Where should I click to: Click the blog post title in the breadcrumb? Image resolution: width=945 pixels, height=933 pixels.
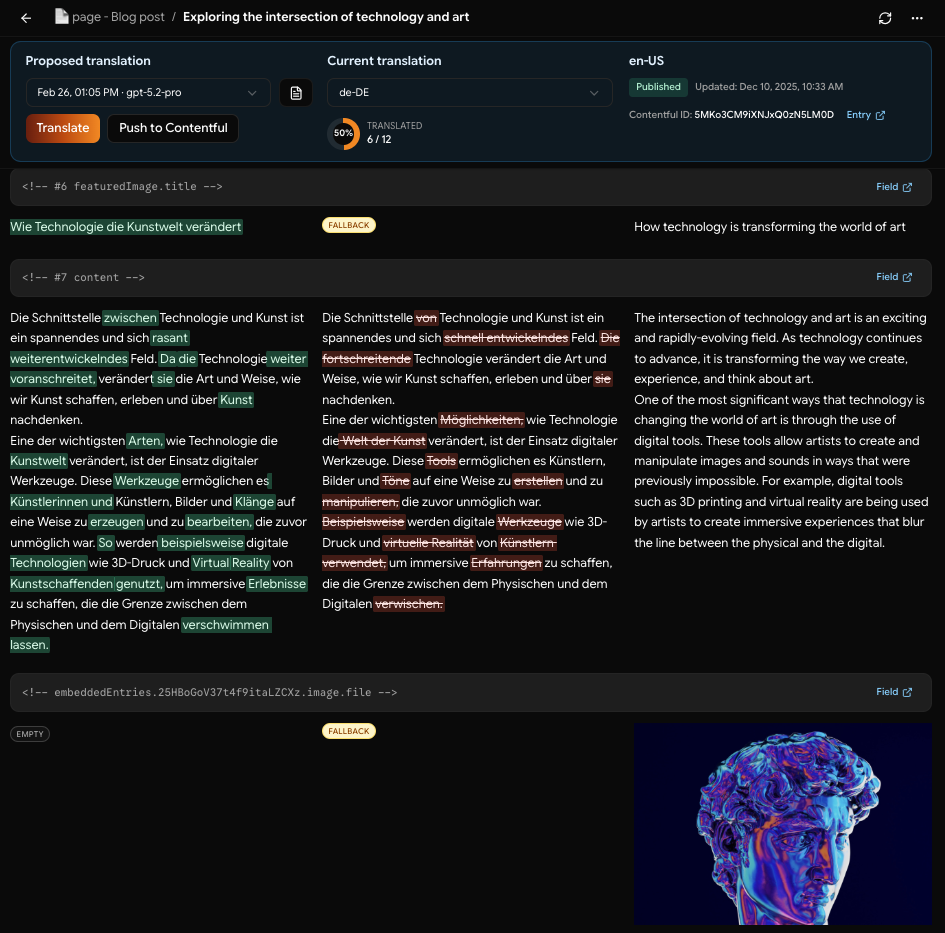pyautogui.click(x=326, y=17)
